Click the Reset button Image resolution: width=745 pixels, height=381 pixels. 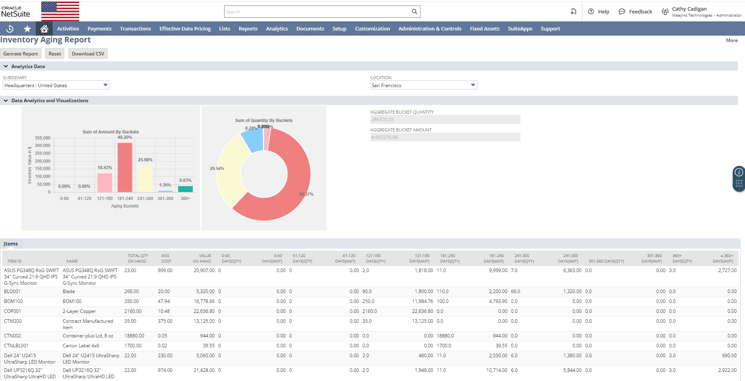pos(55,54)
